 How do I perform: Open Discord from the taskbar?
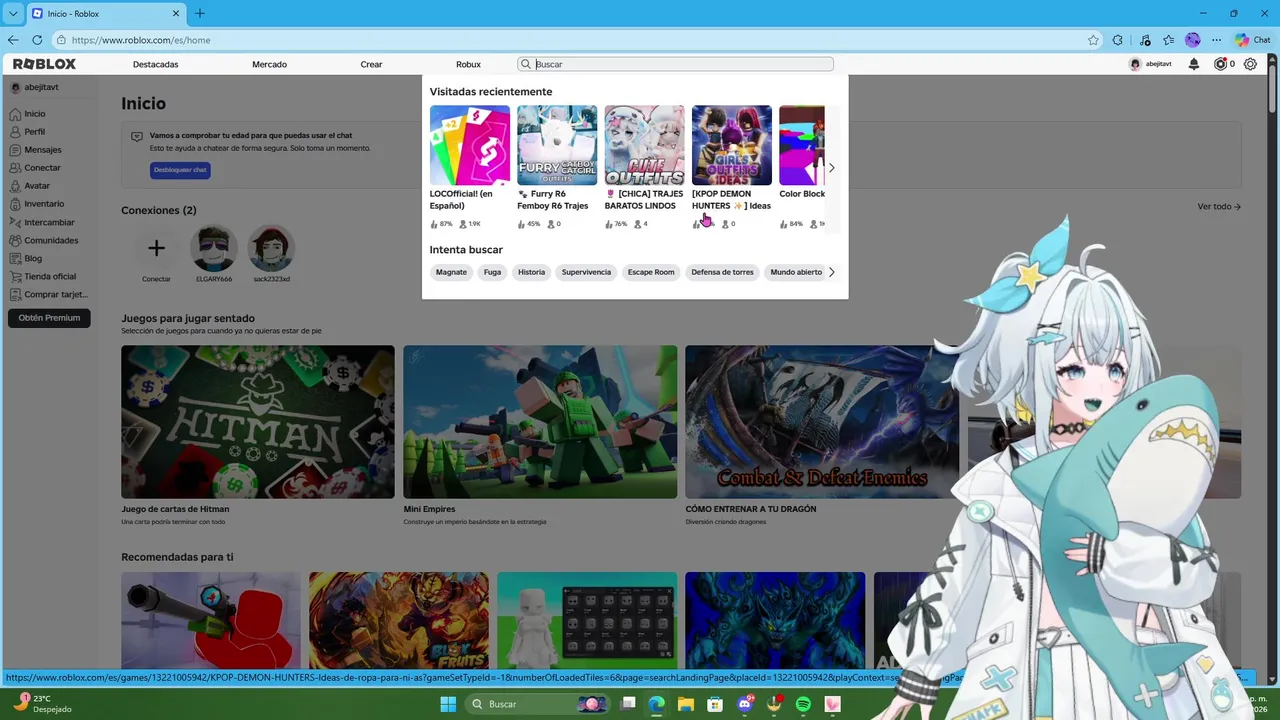[x=744, y=704]
